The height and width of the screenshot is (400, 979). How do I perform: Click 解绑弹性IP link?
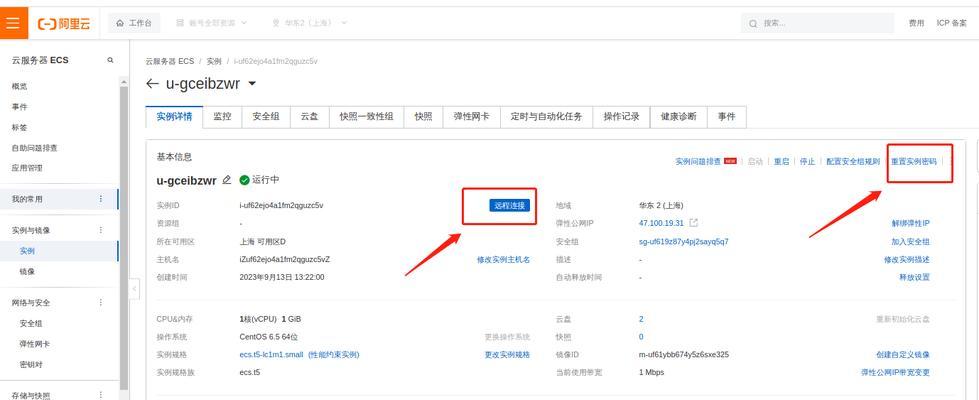tap(910, 223)
